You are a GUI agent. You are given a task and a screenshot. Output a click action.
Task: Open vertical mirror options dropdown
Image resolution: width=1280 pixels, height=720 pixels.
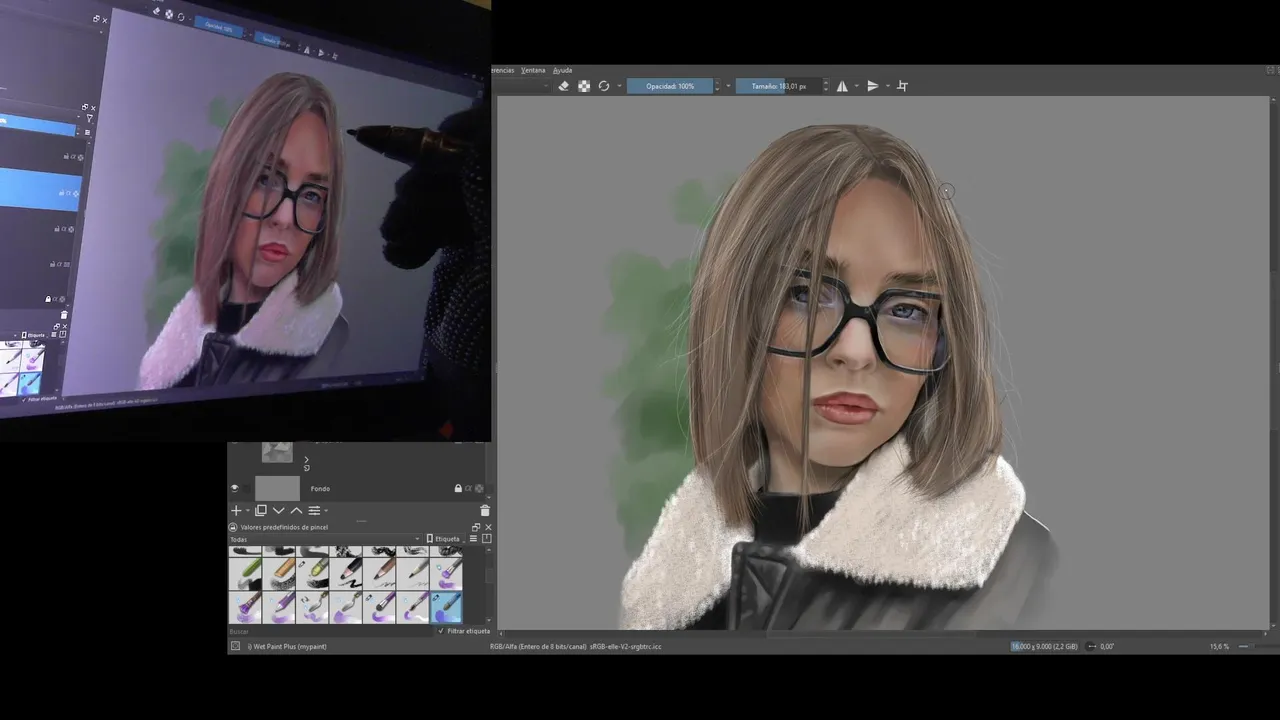click(x=888, y=86)
